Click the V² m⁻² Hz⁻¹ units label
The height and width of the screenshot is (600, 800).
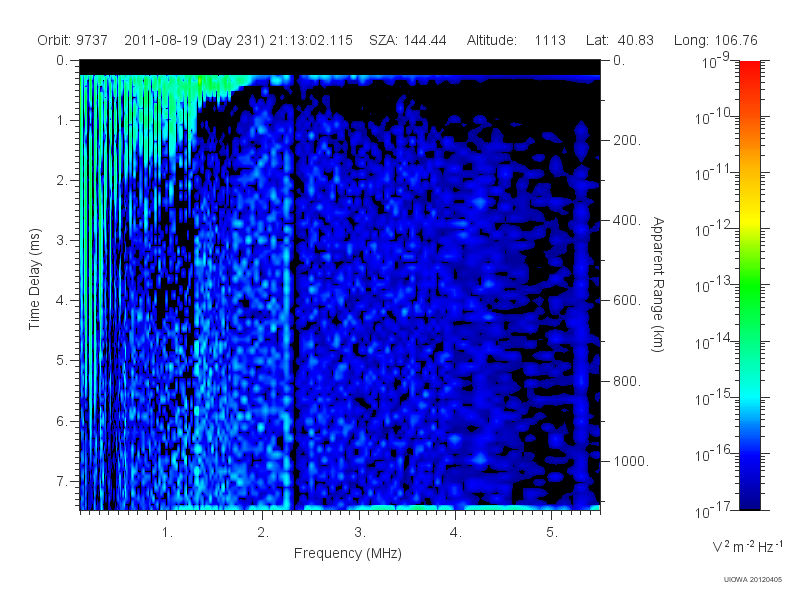point(747,546)
